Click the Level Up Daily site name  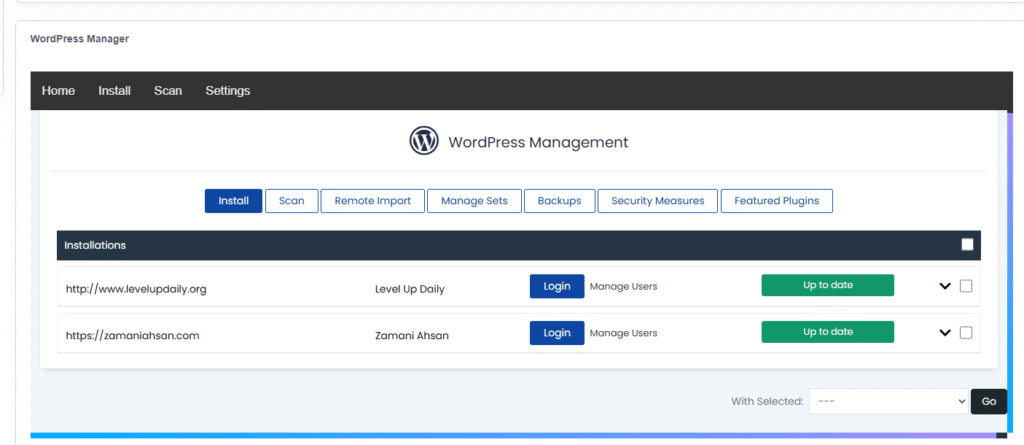pyautogui.click(x=409, y=289)
